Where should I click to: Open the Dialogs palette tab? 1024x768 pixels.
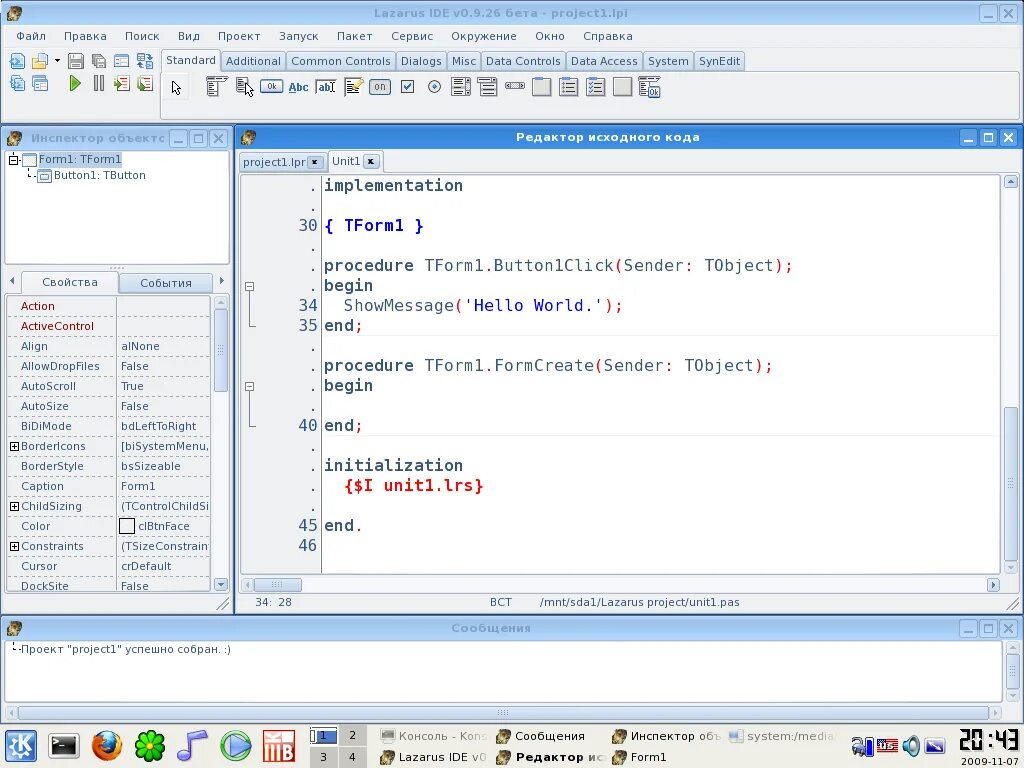point(421,61)
